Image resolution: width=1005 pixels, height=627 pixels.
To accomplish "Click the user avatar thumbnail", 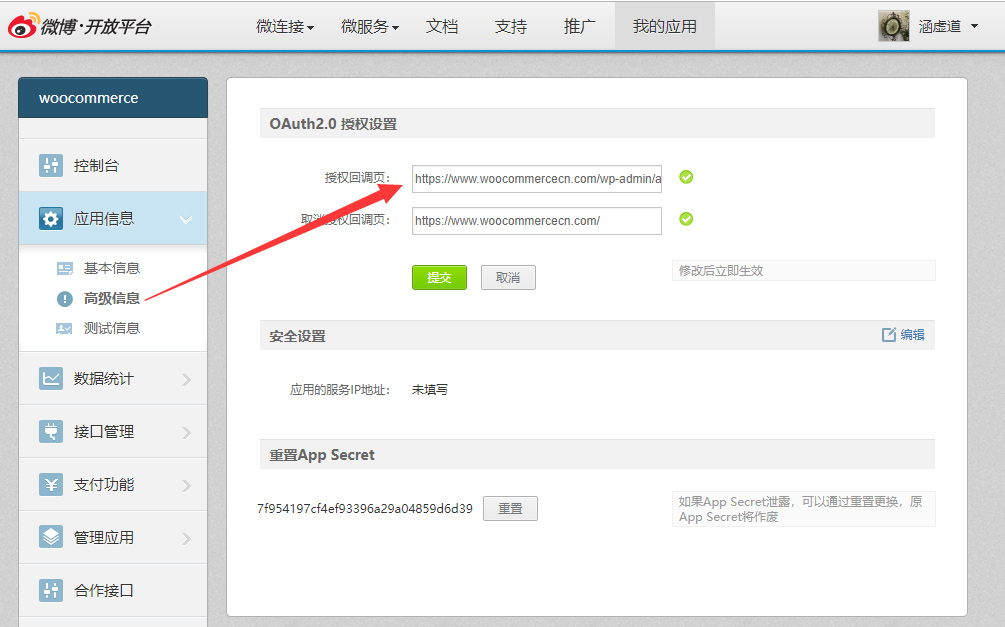I will 893,26.
